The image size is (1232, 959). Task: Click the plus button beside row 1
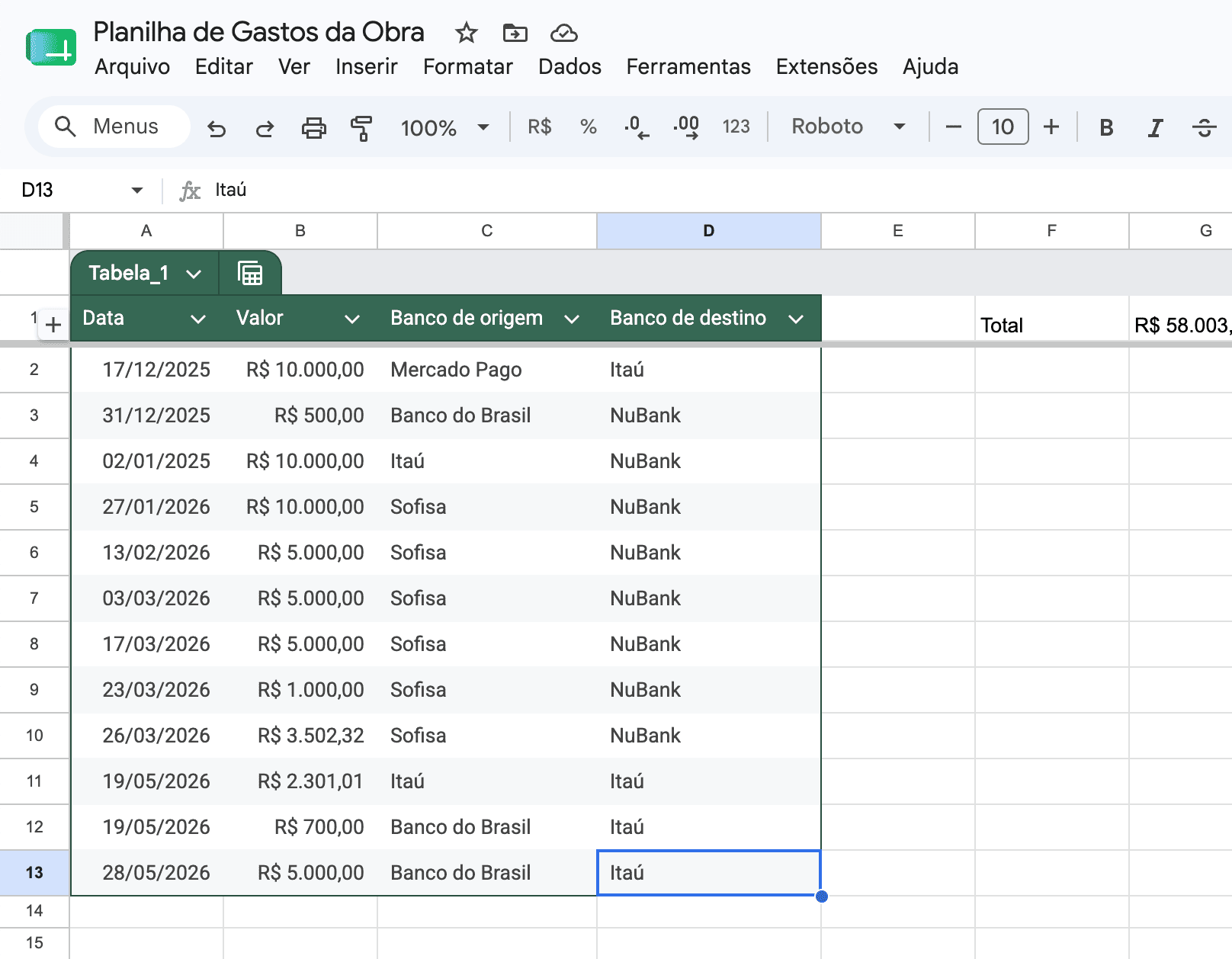[53, 325]
